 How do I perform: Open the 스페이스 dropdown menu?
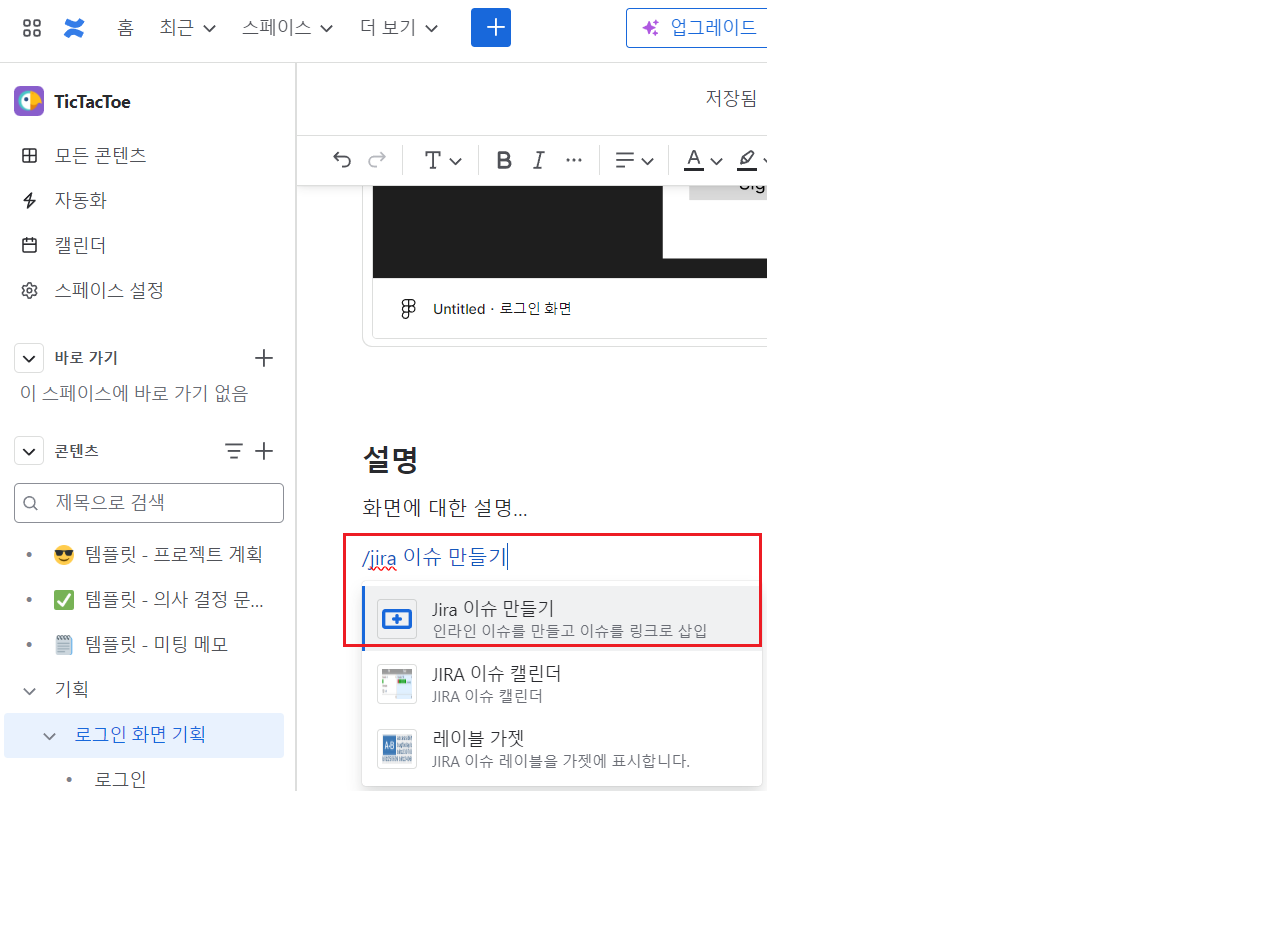[288, 28]
